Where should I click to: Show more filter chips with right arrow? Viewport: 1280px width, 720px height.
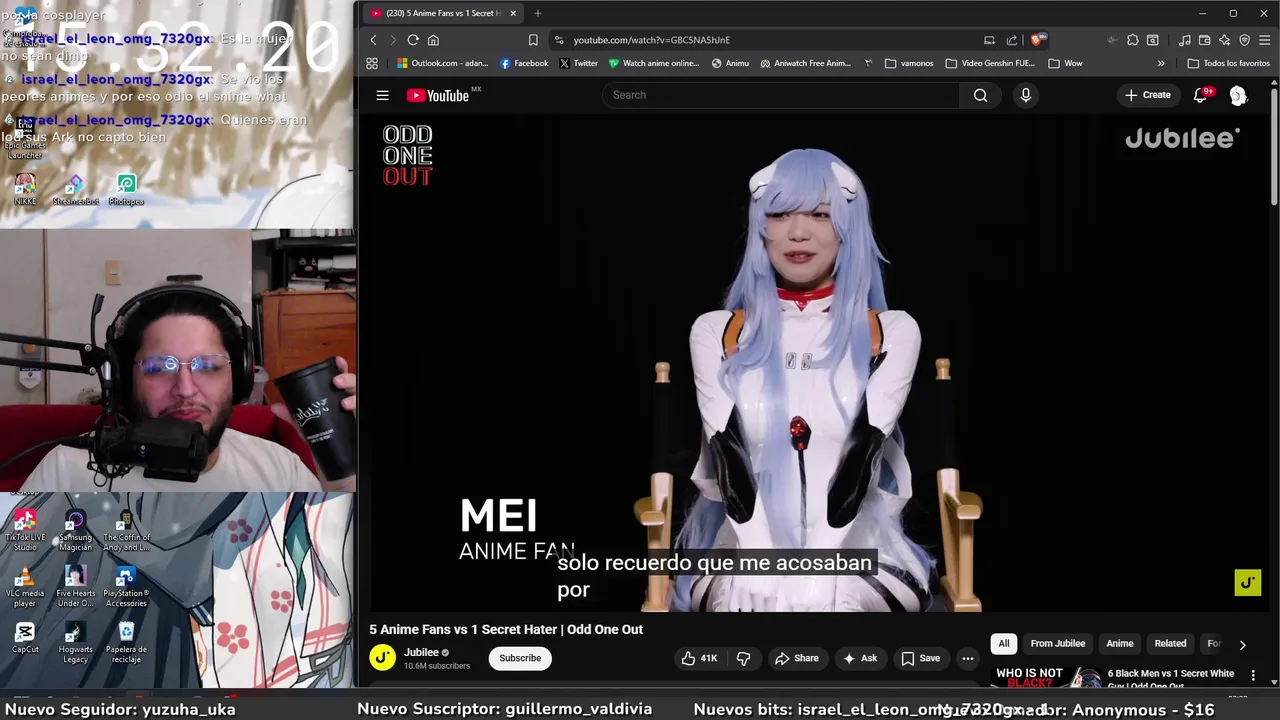click(x=1242, y=645)
